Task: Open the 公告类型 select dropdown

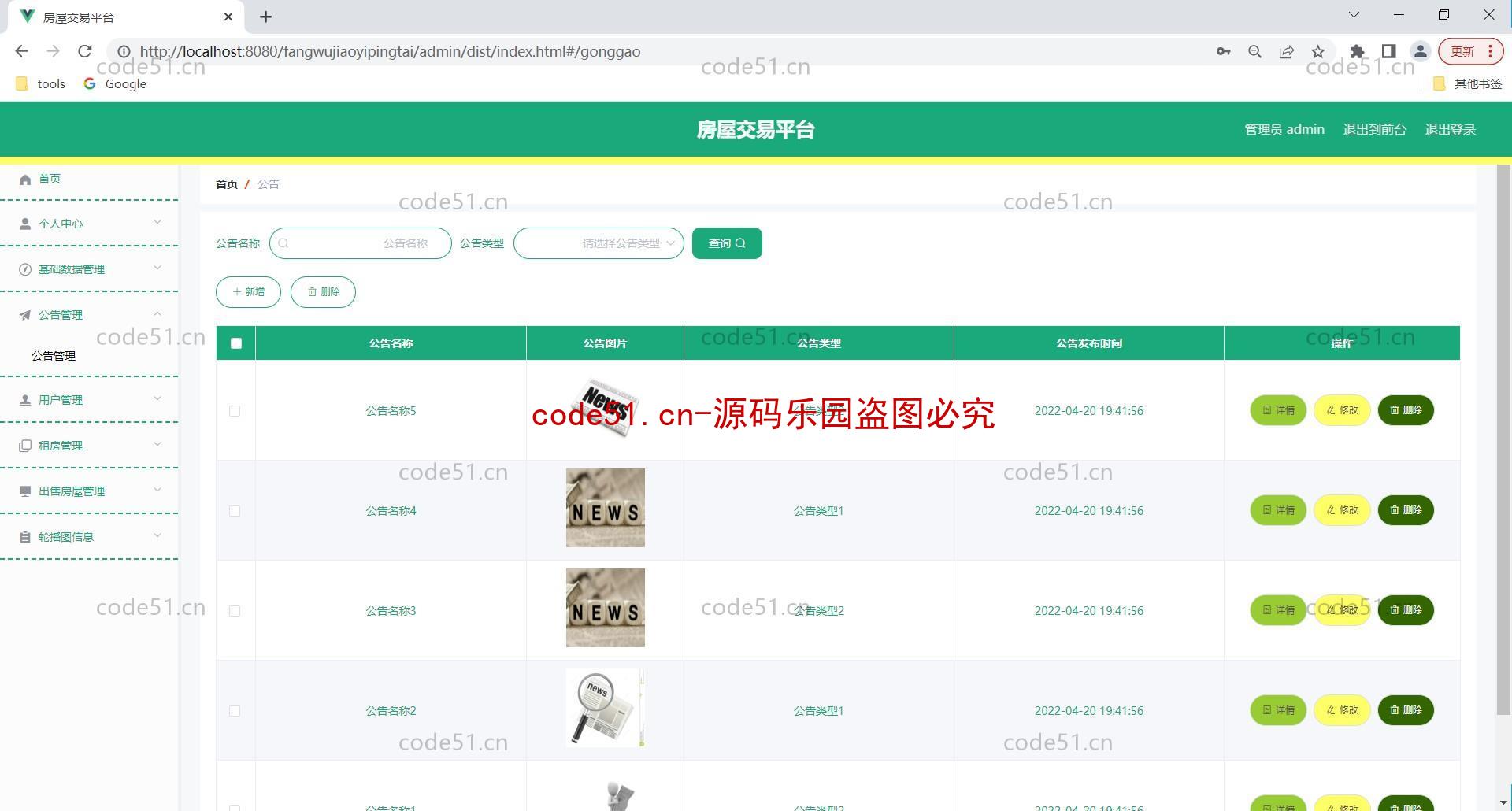Action: tap(598, 243)
